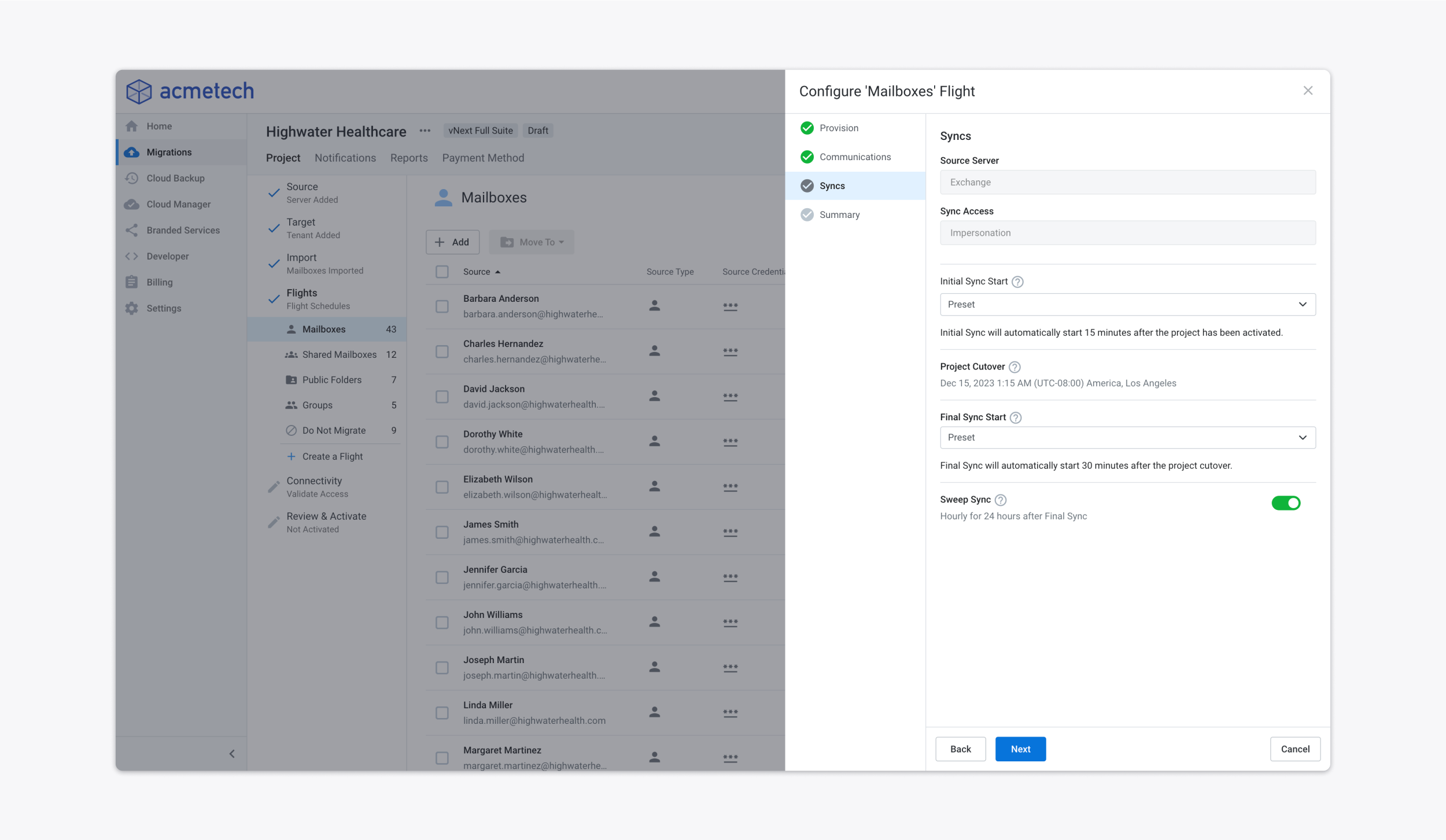Open the Flights Flight Schedules step
1446x840 pixels.
[327, 298]
